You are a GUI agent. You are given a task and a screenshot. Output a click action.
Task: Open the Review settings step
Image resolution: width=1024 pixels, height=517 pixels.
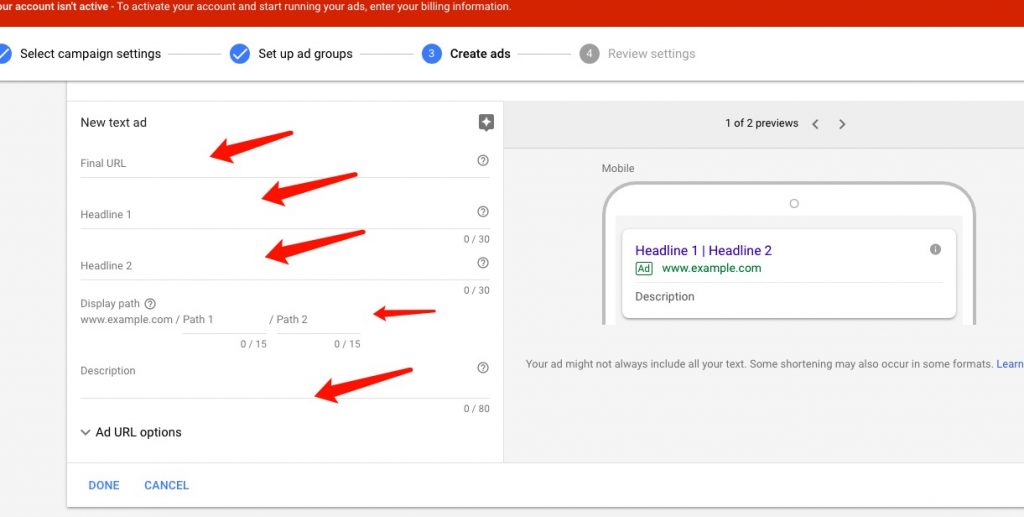point(650,54)
